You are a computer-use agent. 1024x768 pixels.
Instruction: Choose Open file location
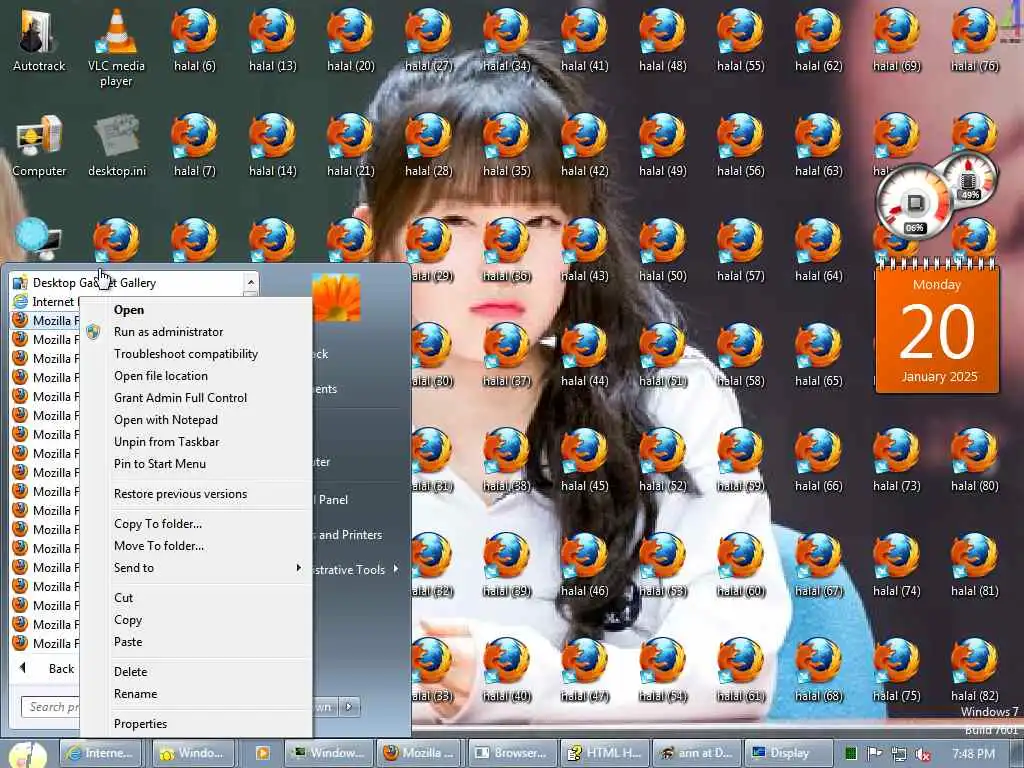(x=161, y=376)
